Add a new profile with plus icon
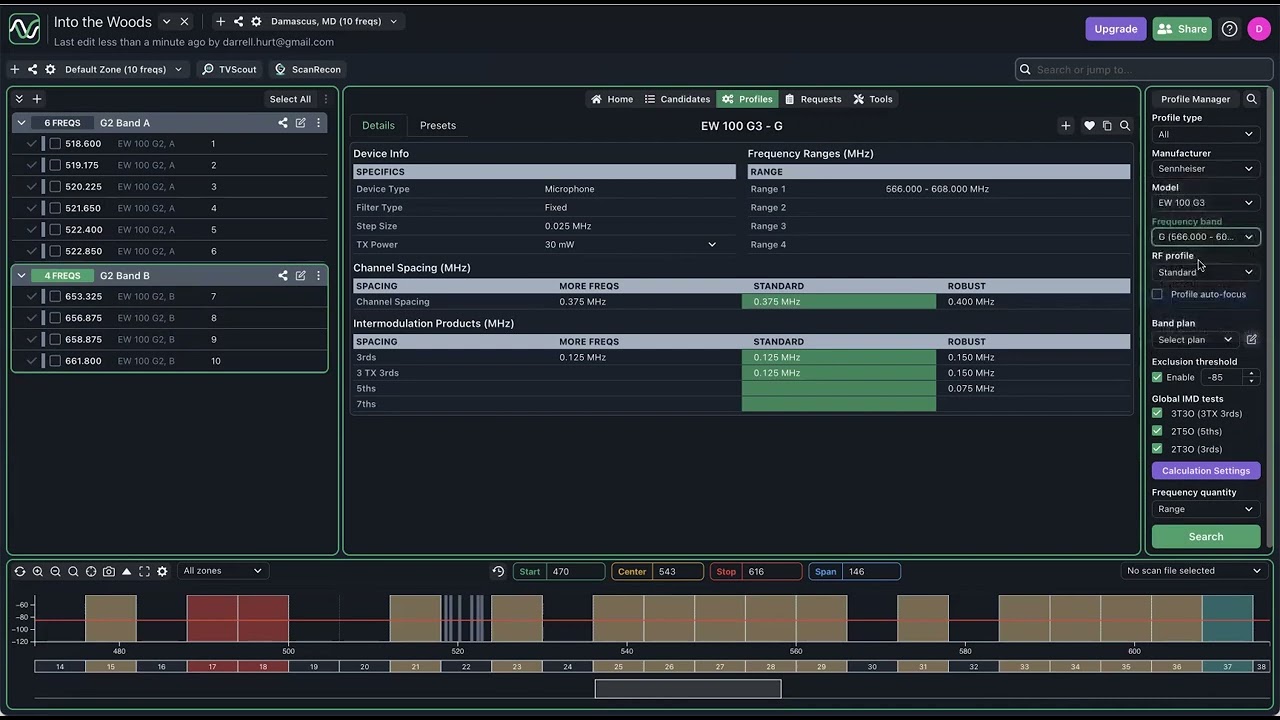Viewport: 1280px width, 720px height. 1066,126
